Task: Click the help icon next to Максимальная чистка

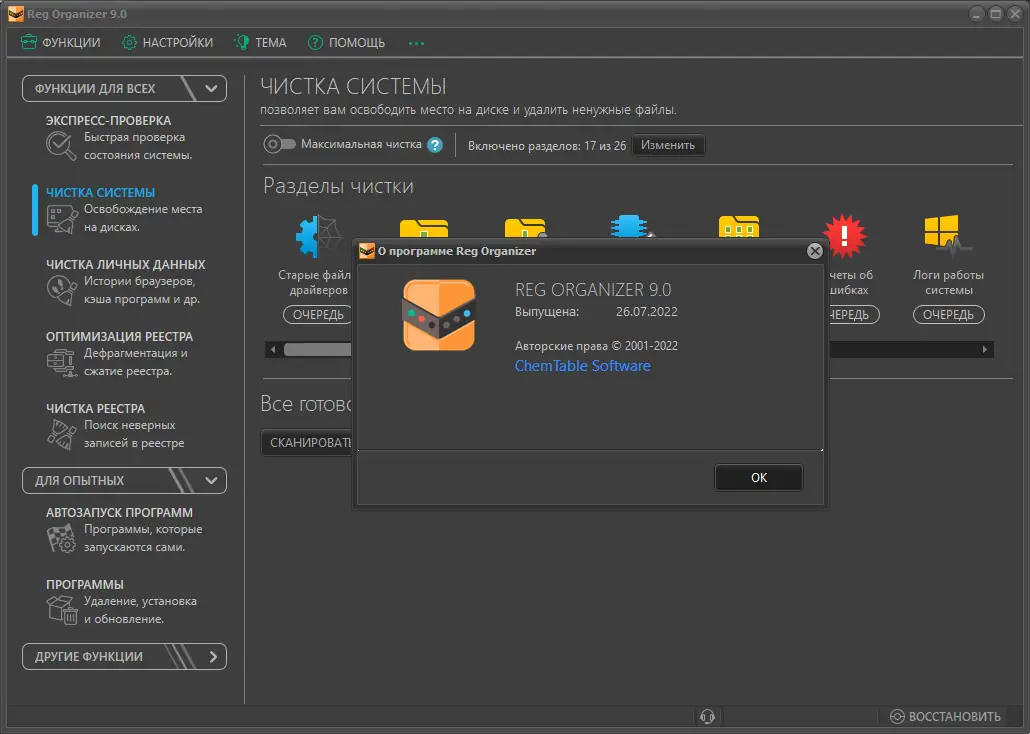Action: [x=435, y=145]
